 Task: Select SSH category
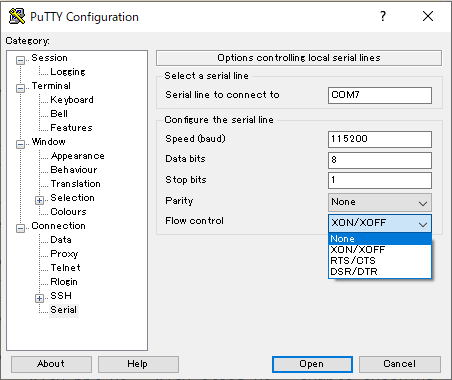(61, 296)
